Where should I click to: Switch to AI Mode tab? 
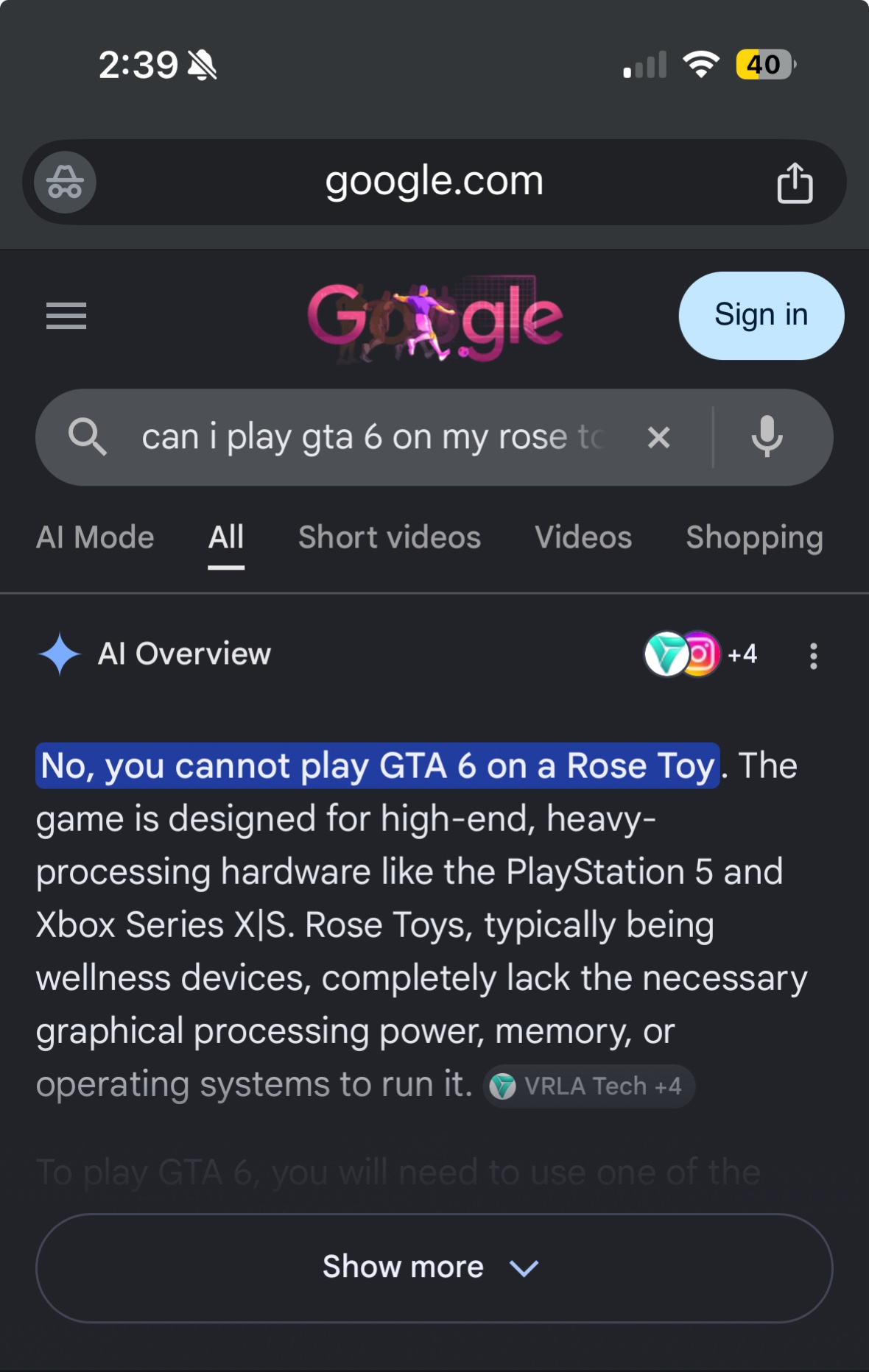pyautogui.click(x=95, y=537)
